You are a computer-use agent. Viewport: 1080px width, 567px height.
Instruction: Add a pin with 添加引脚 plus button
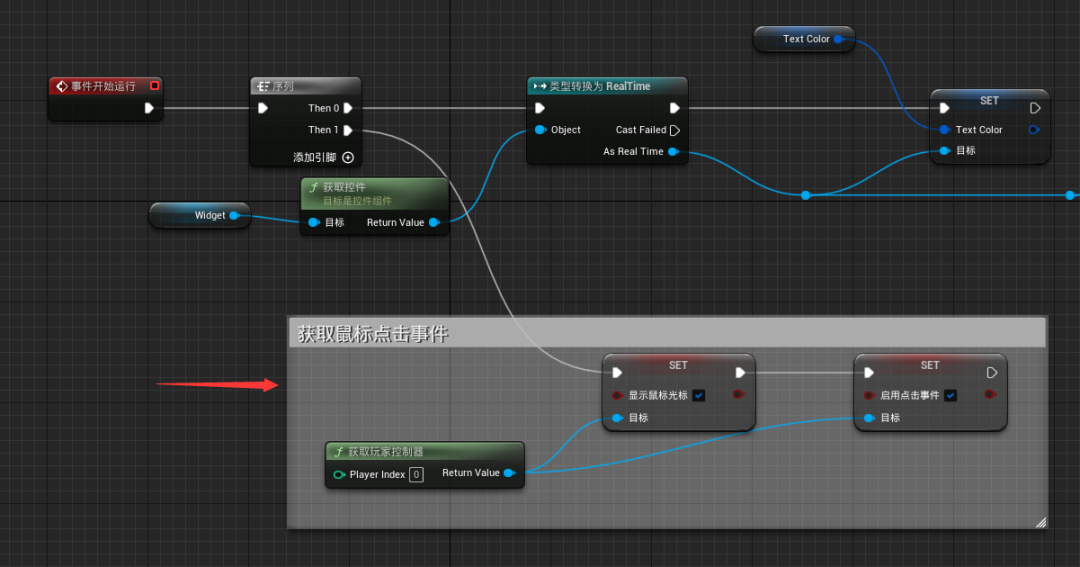point(348,158)
